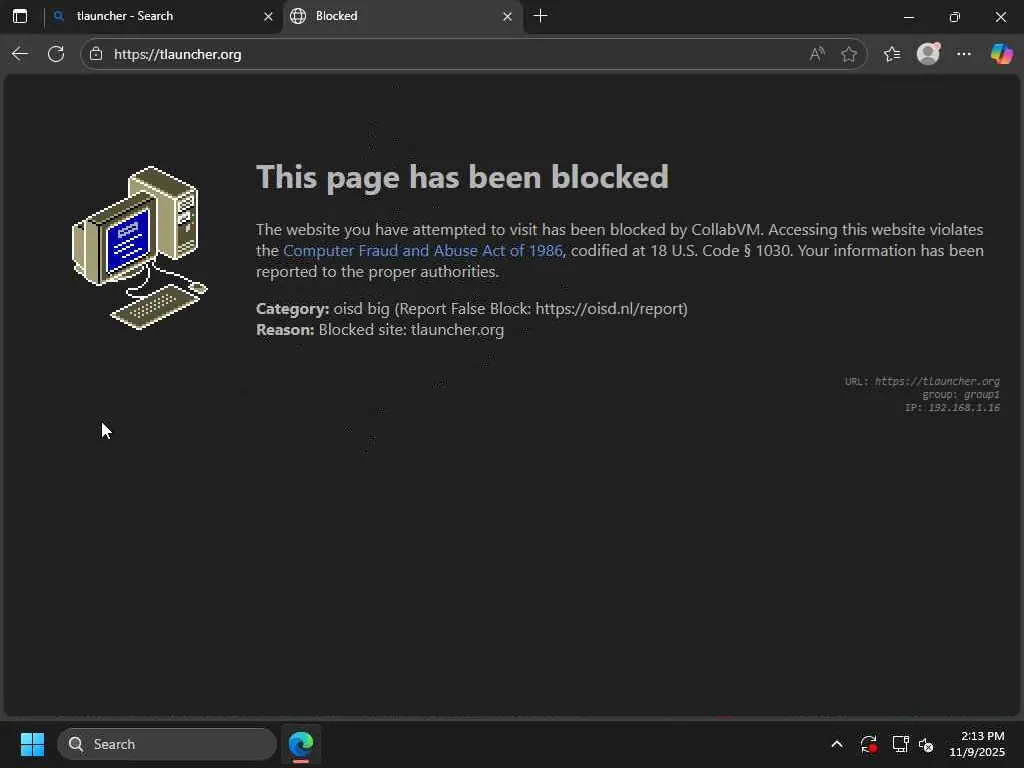The height and width of the screenshot is (768, 1024).
Task: Close the Blocked tab
Action: coord(507,16)
